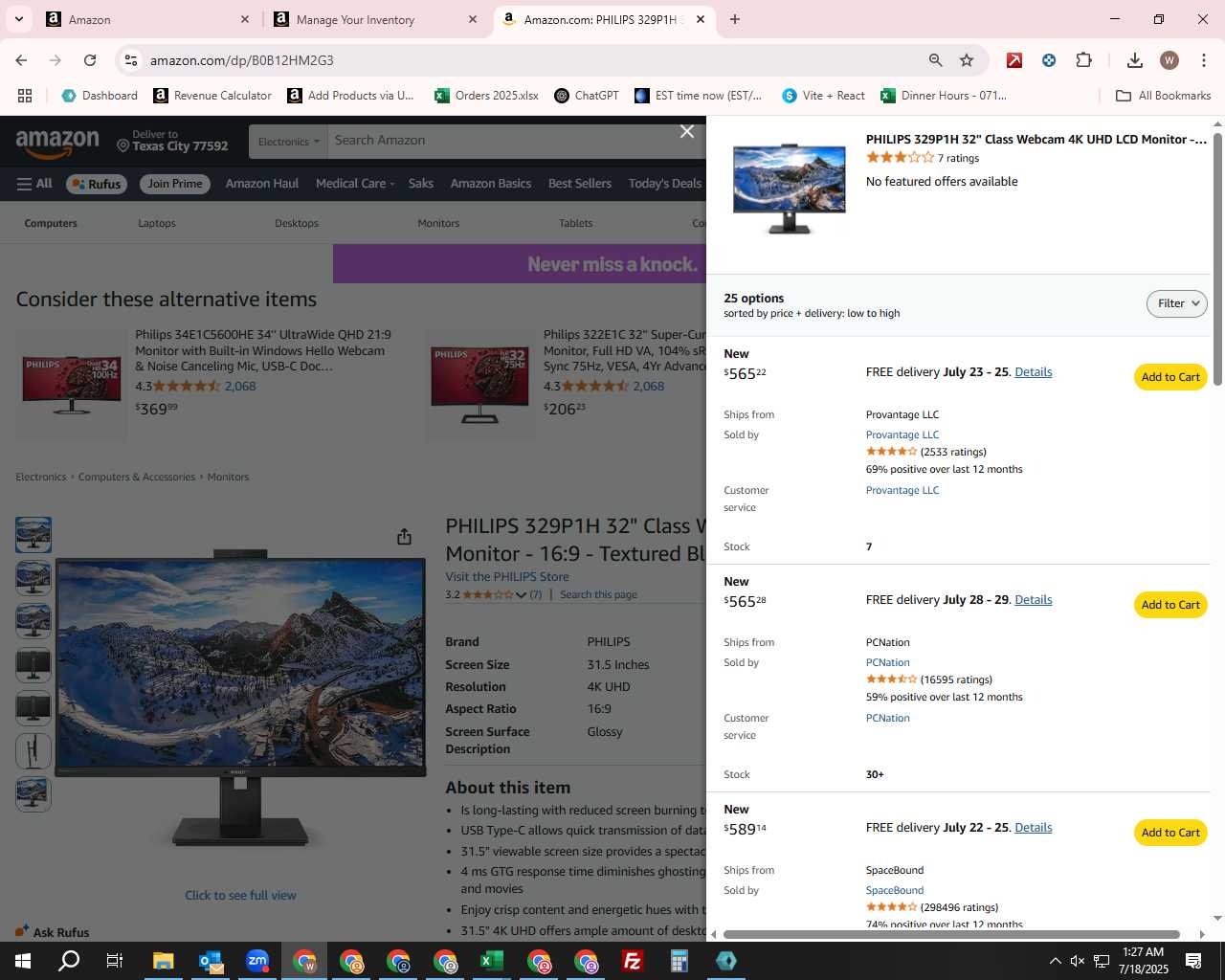Open the Amazon logo home link
Image resolution: width=1225 pixels, height=980 pixels.
tap(57, 143)
